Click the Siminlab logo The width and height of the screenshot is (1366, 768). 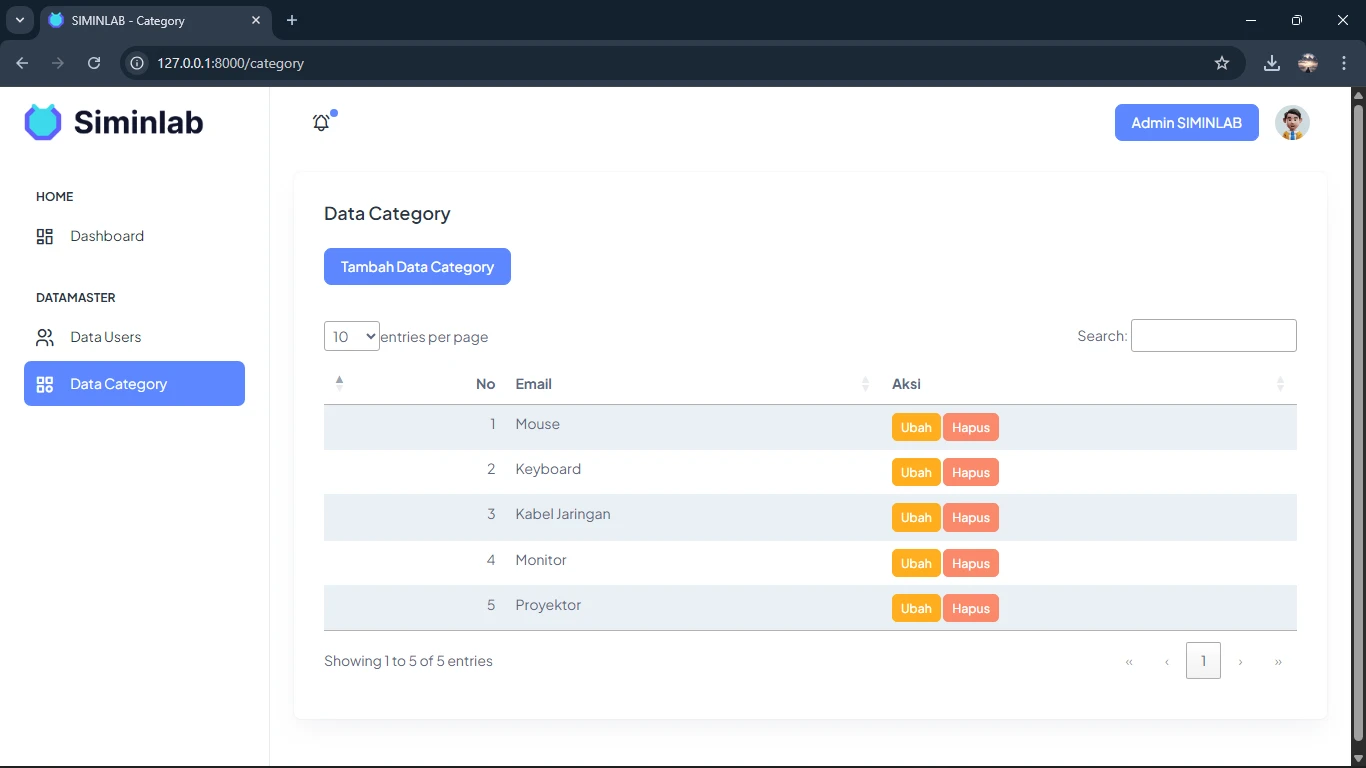(114, 122)
